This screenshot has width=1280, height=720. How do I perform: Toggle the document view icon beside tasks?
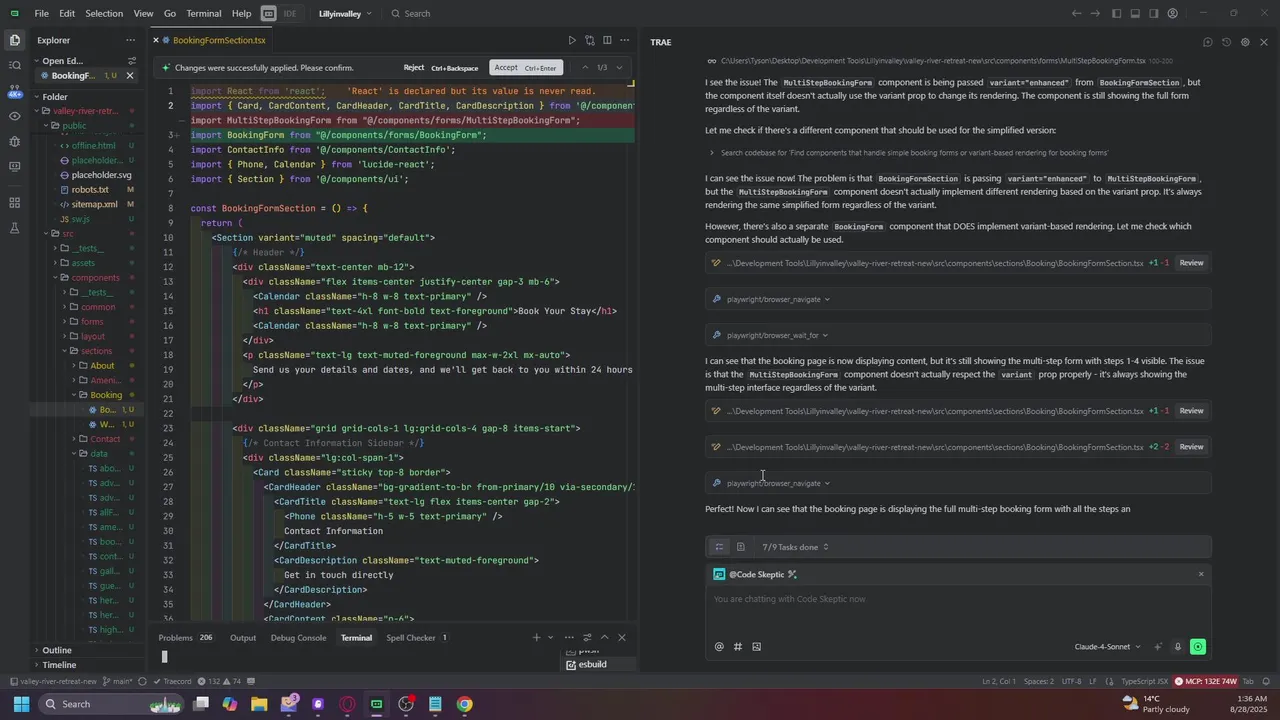click(x=740, y=547)
